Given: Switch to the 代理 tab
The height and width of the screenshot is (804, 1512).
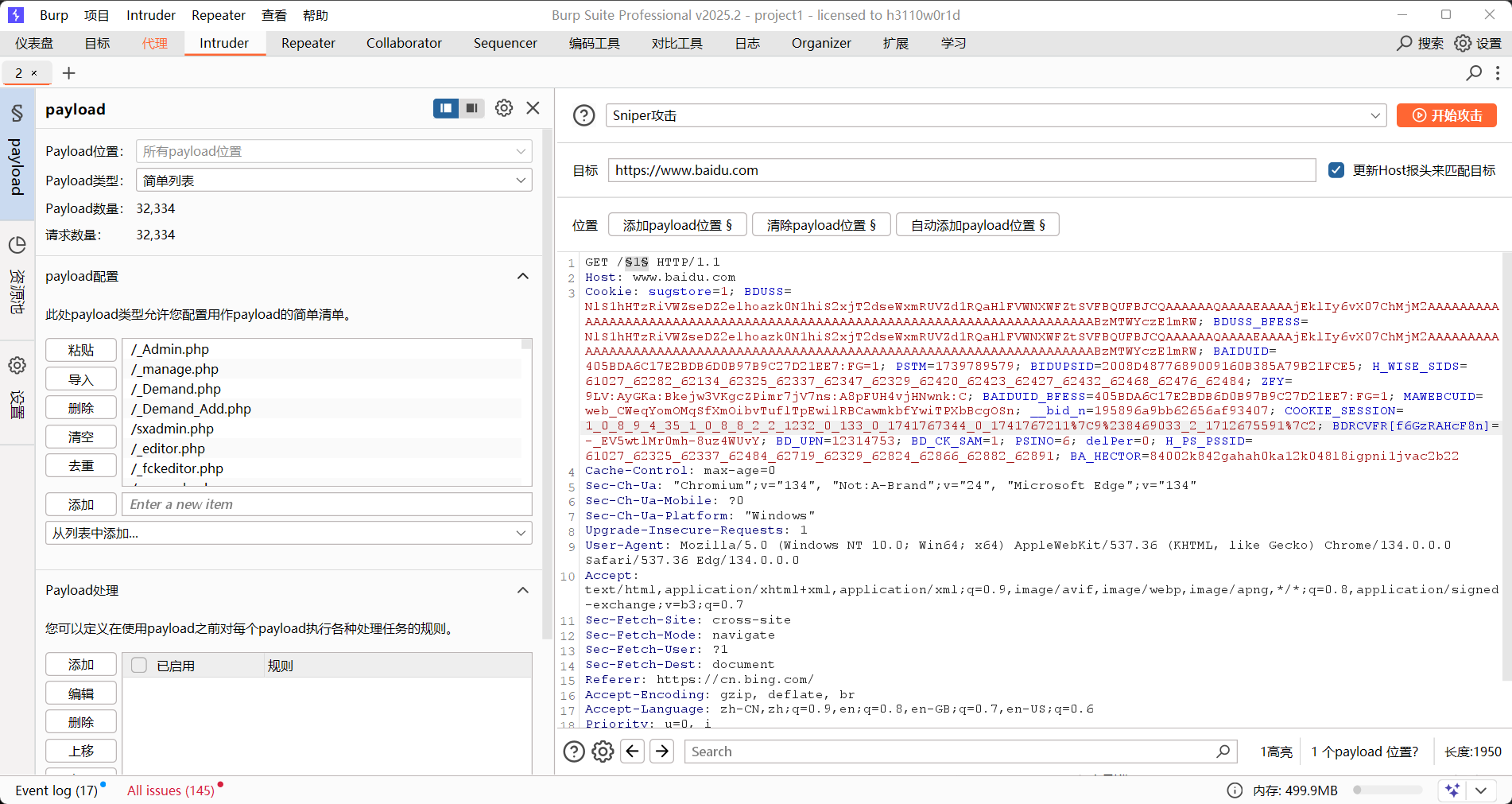Looking at the screenshot, I should (x=155, y=43).
